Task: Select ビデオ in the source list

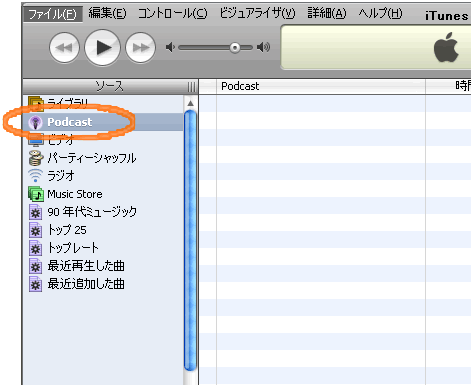Action: (x=103, y=140)
